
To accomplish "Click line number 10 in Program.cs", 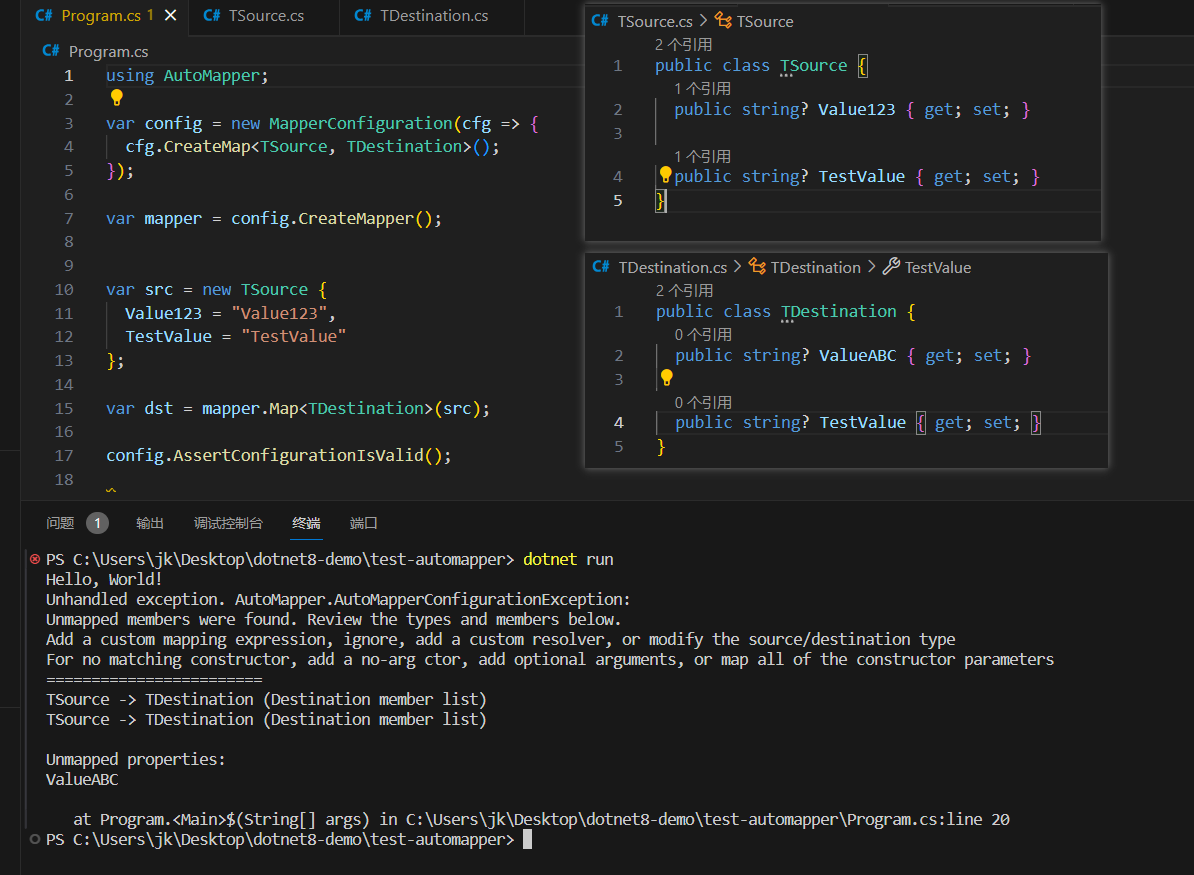I will click(64, 289).
